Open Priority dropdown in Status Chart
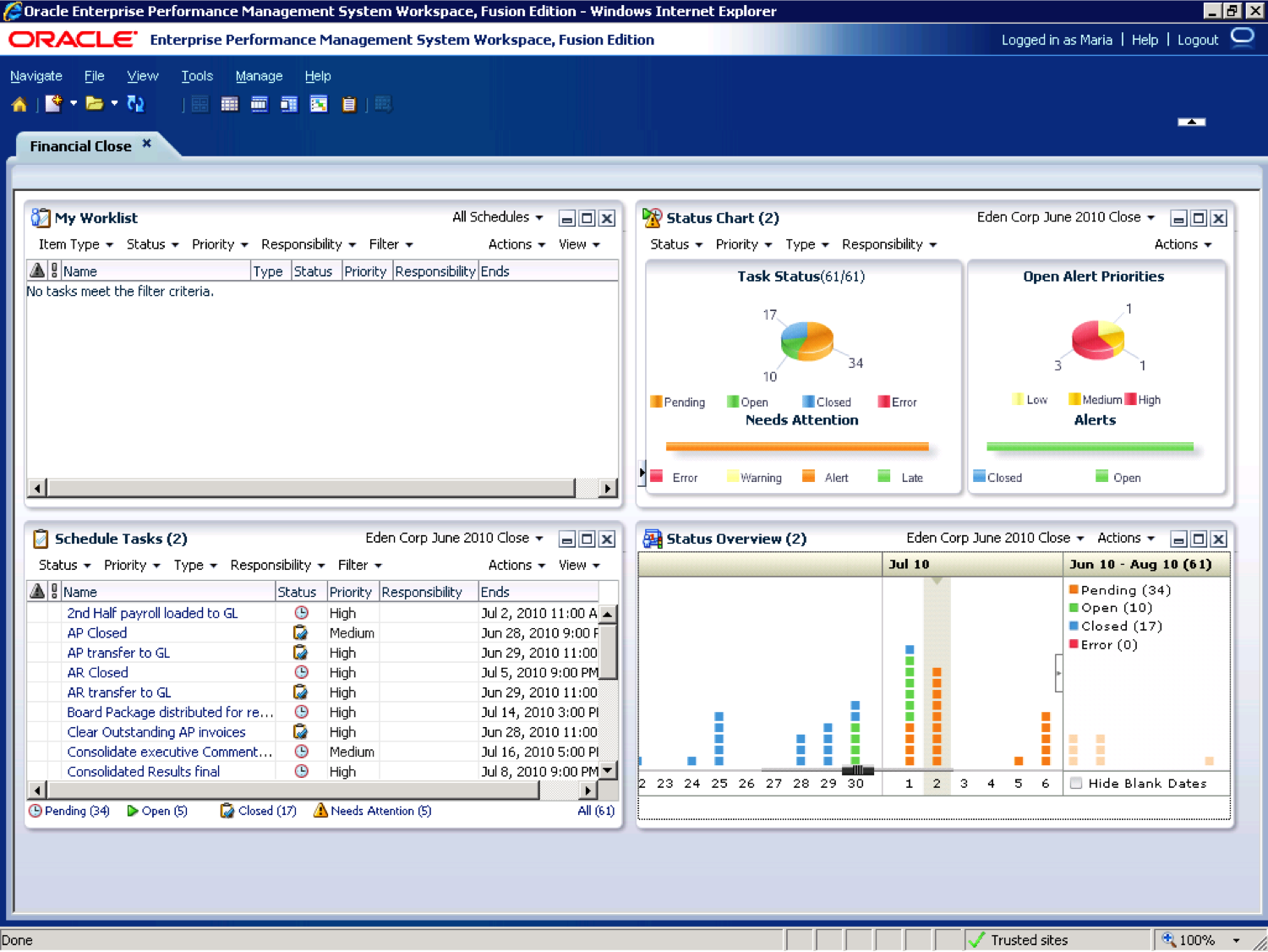The height and width of the screenshot is (952, 1268). (x=744, y=244)
